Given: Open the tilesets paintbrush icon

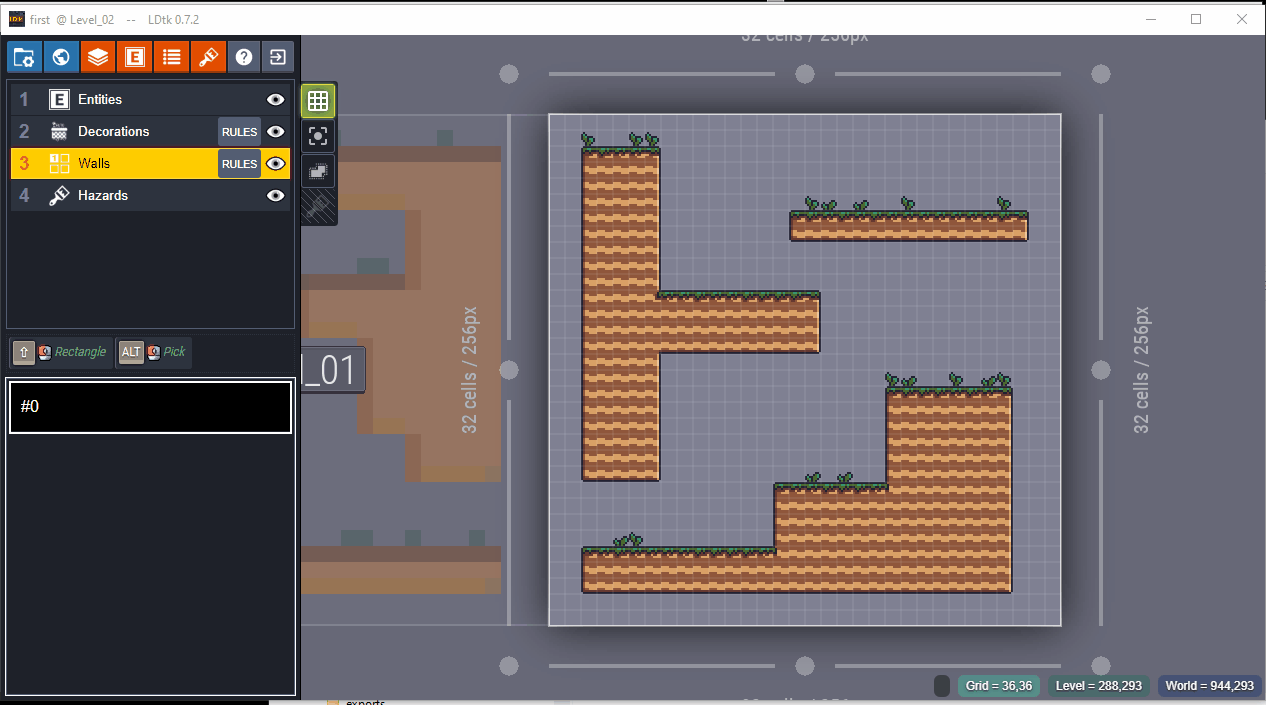Looking at the screenshot, I should pos(208,57).
